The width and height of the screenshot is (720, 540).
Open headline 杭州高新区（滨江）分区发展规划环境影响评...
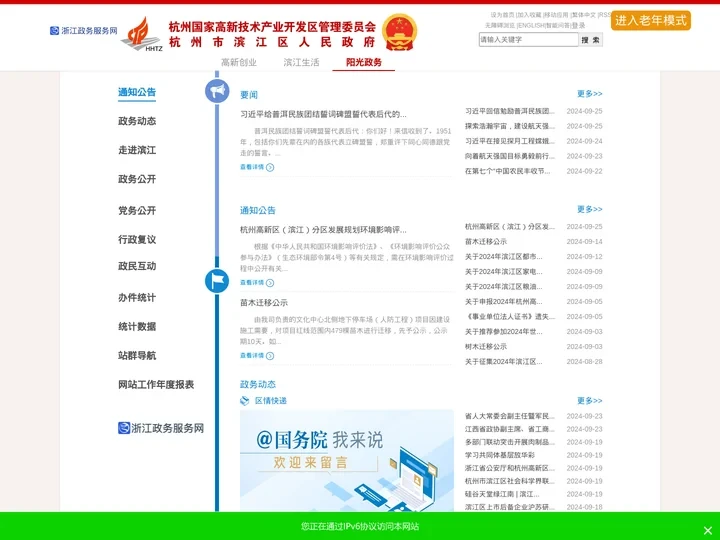pyautogui.click(x=323, y=230)
